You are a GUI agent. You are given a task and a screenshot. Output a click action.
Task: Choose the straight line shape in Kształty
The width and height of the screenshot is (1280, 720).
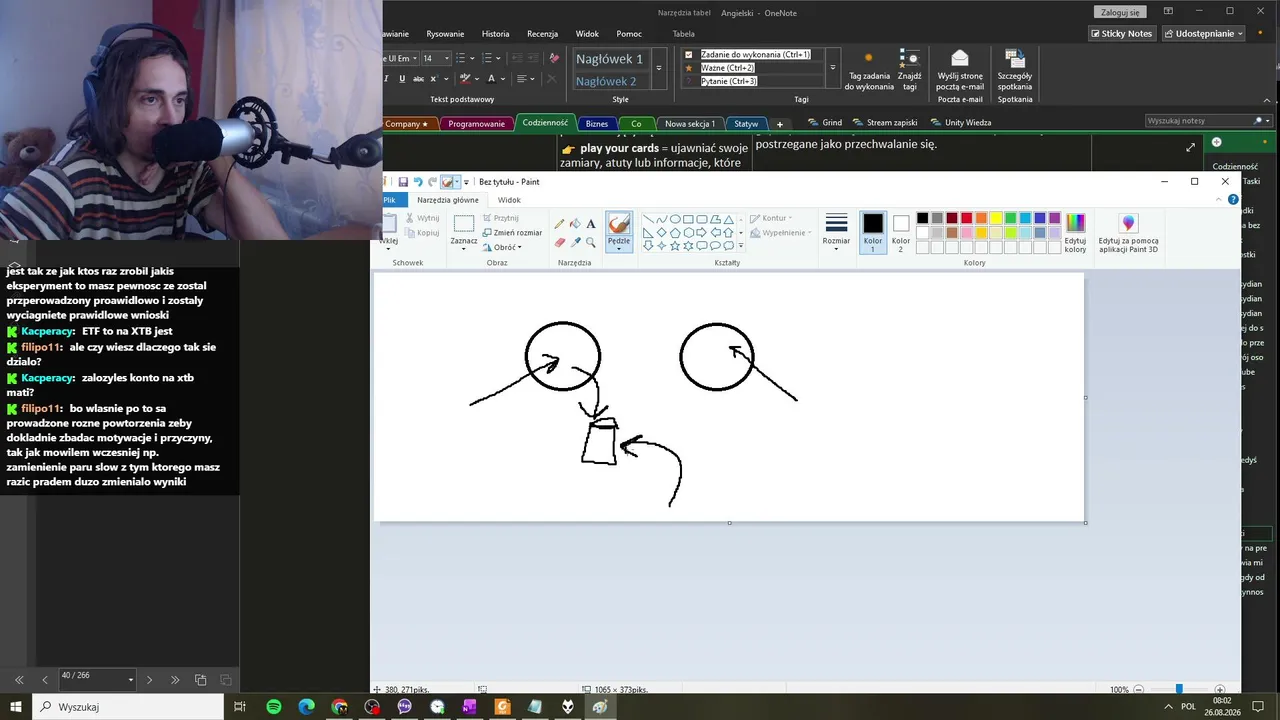(648, 219)
